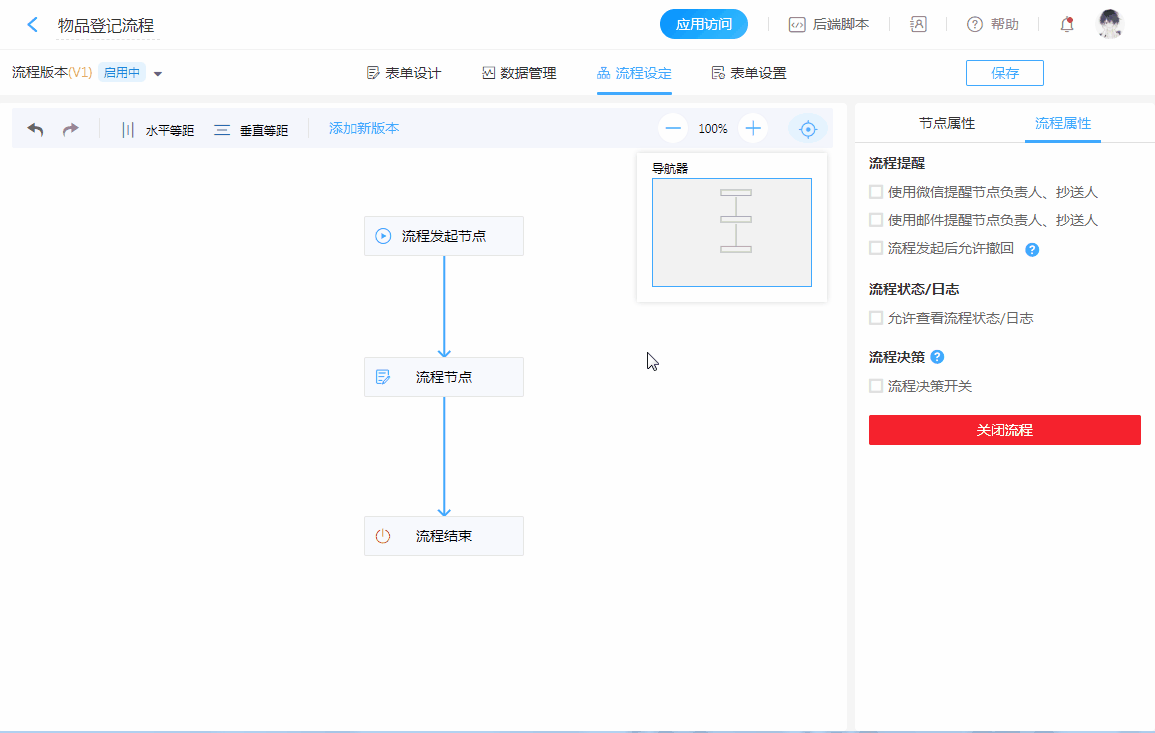Select the 流程发起节点 node on canvas

click(443, 236)
